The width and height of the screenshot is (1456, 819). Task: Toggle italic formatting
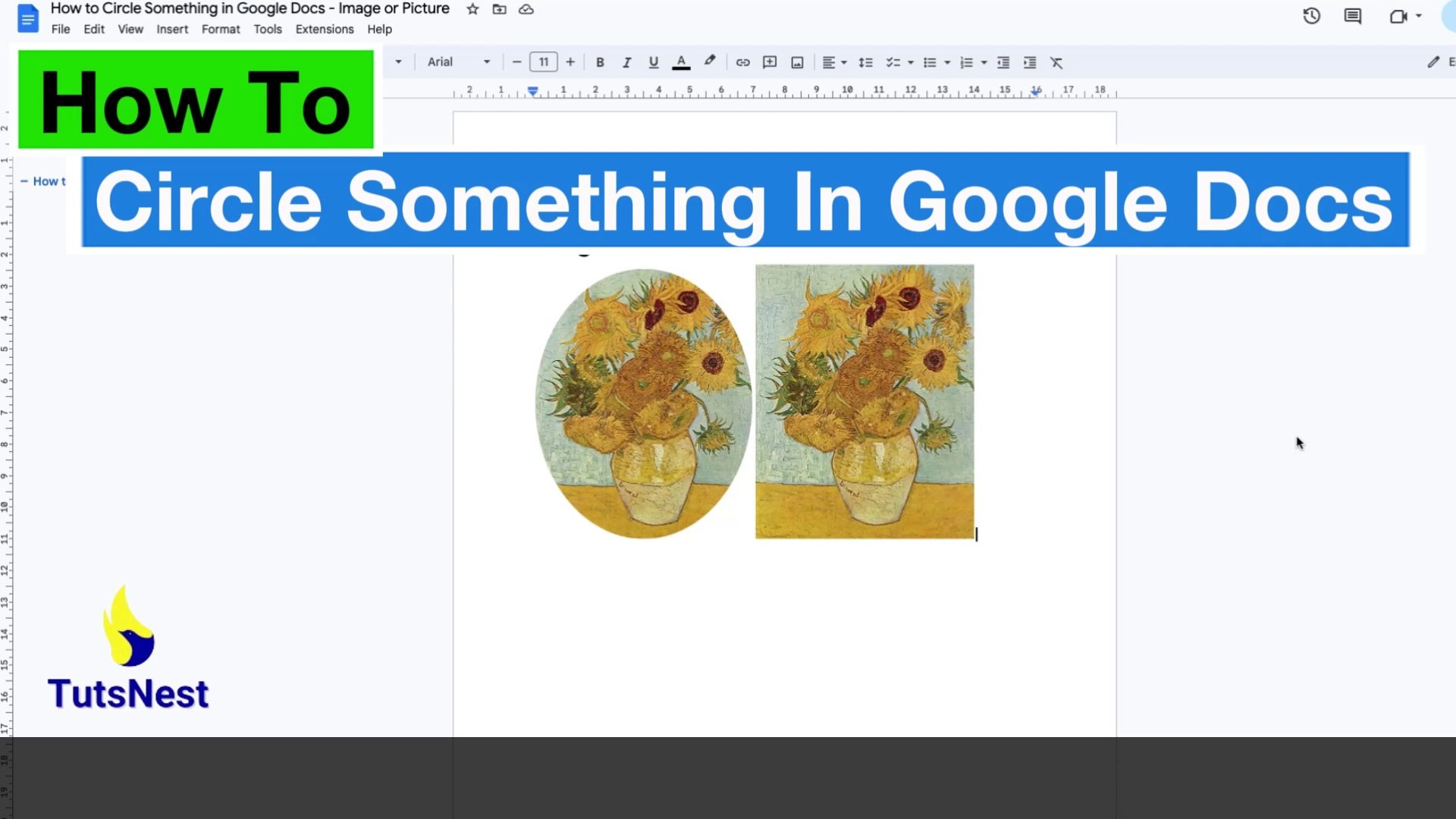pos(626,62)
